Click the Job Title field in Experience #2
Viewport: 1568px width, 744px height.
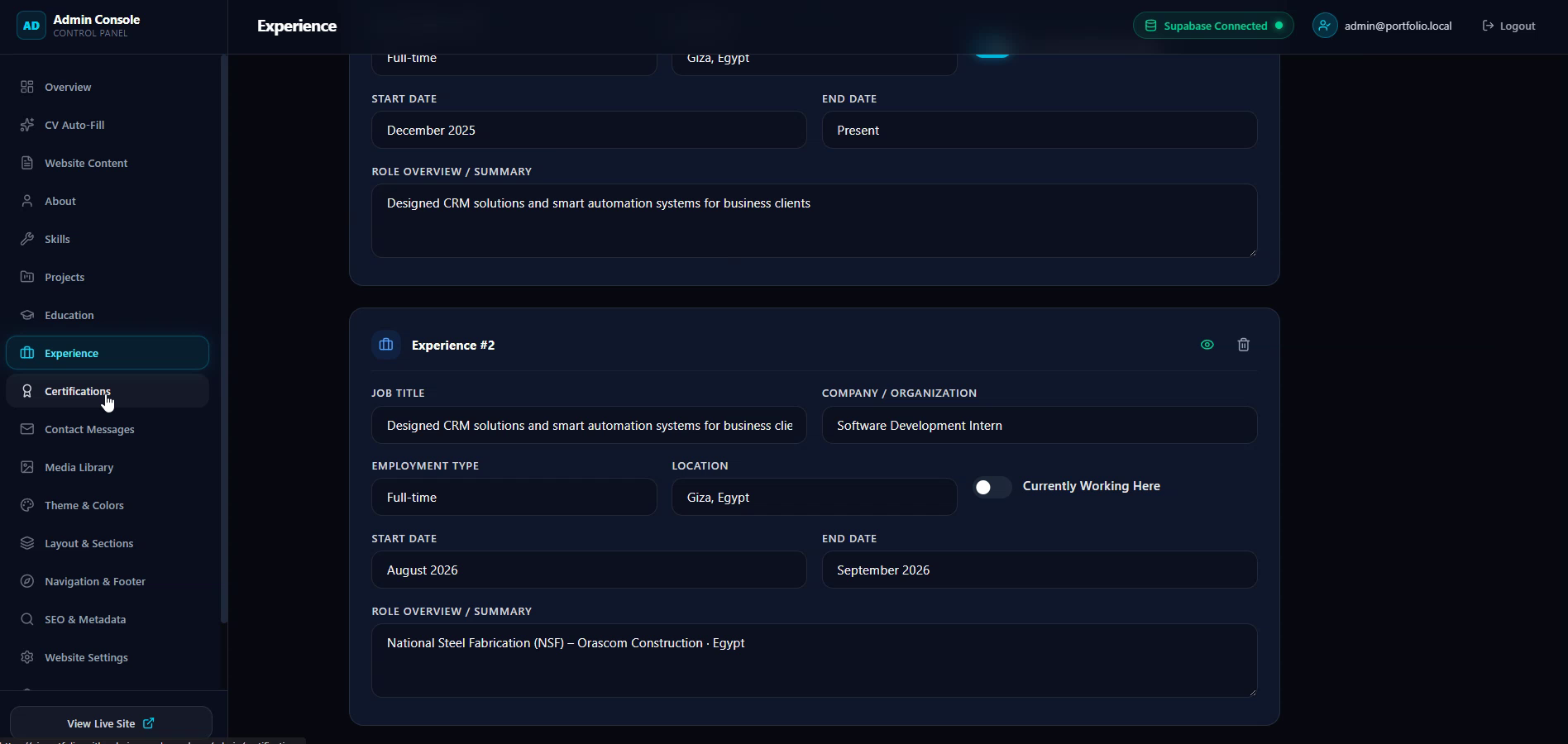(x=589, y=425)
